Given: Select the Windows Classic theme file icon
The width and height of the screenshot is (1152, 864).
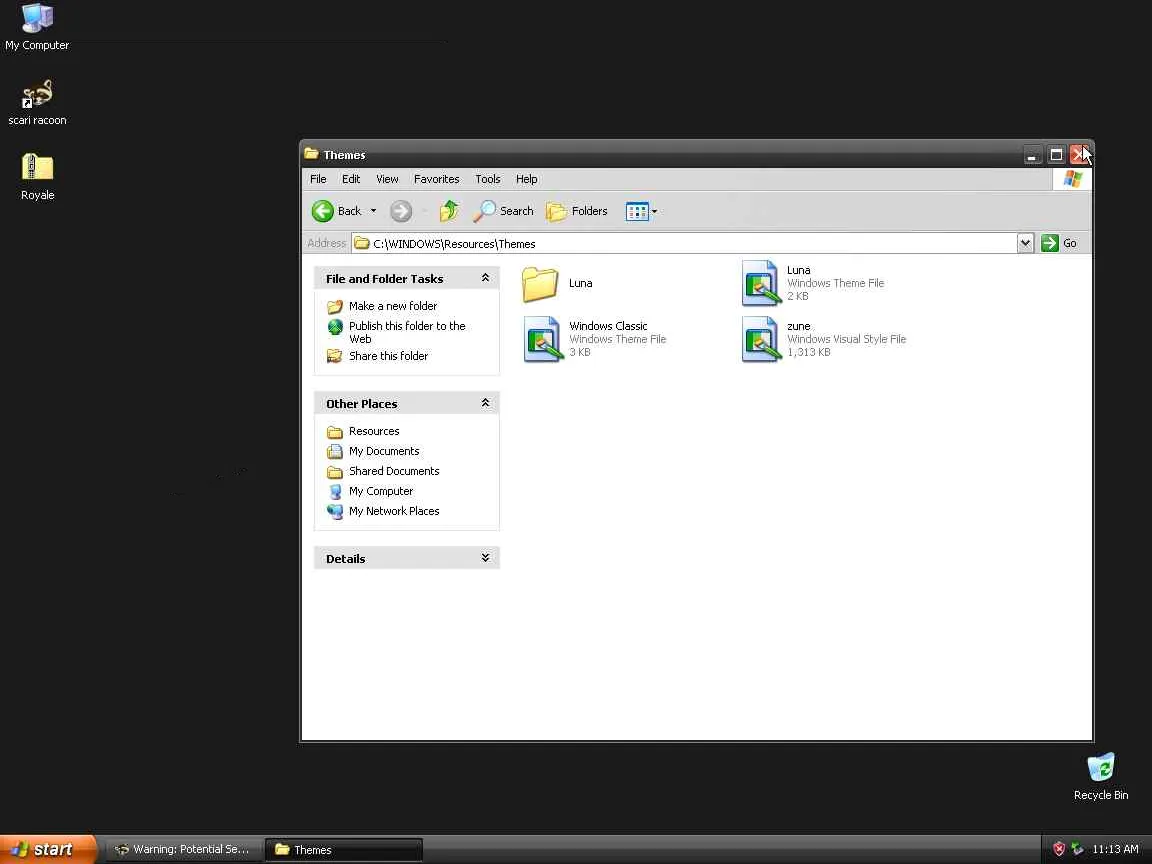Looking at the screenshot, I should pos(542,339).
